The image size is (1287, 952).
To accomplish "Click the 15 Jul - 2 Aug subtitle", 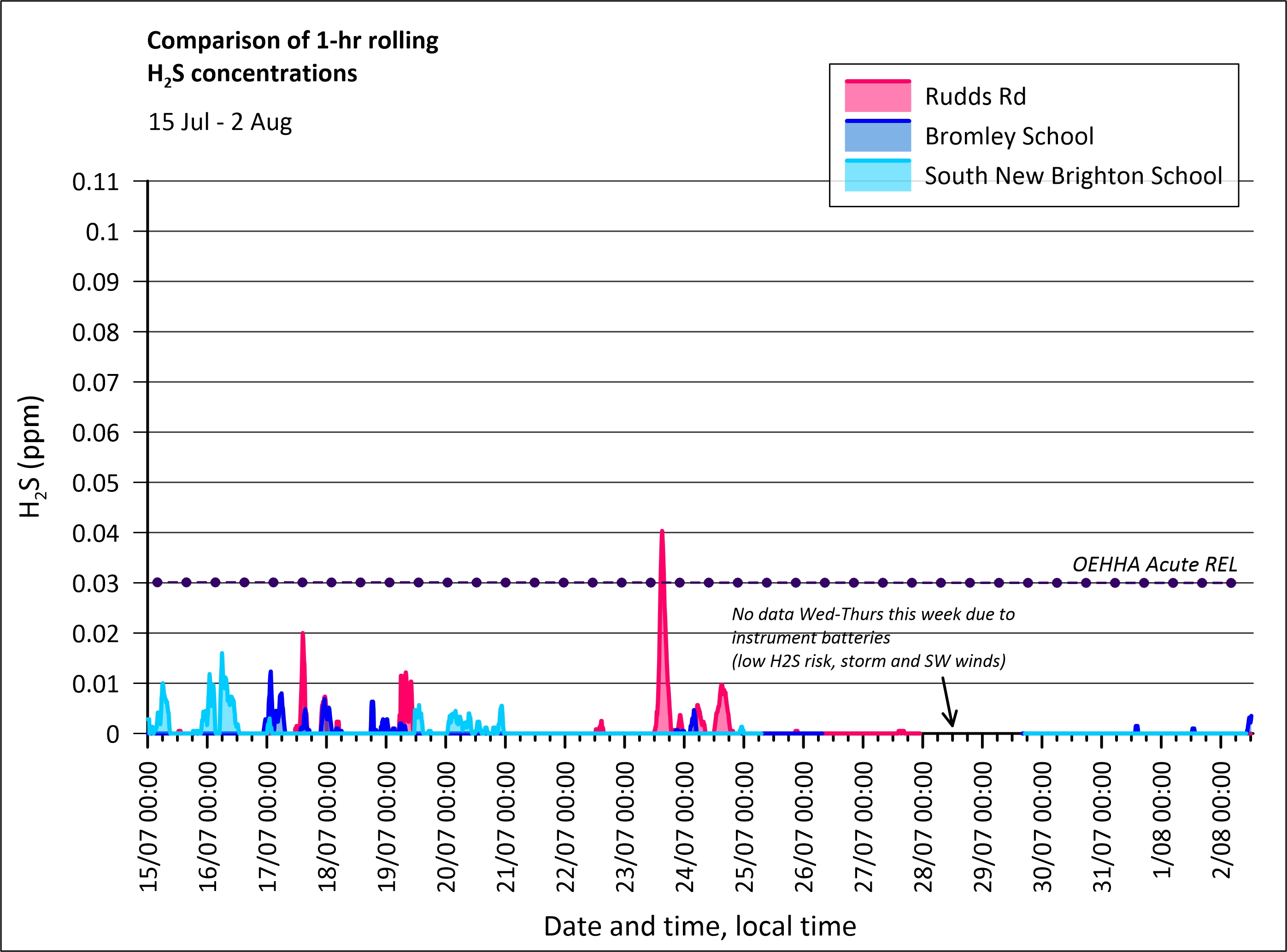I will point(220,122).
